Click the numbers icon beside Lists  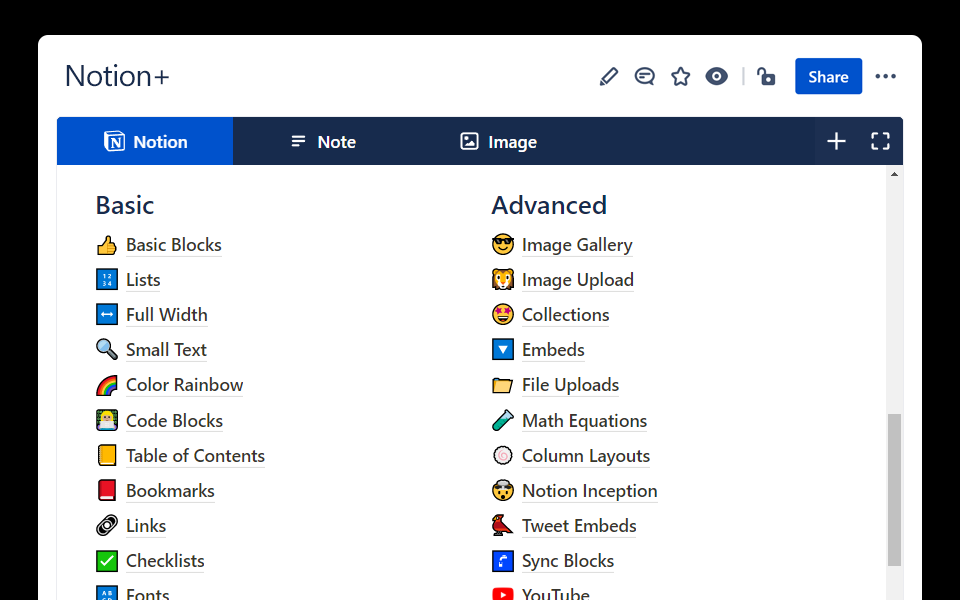tap(107, 280)
